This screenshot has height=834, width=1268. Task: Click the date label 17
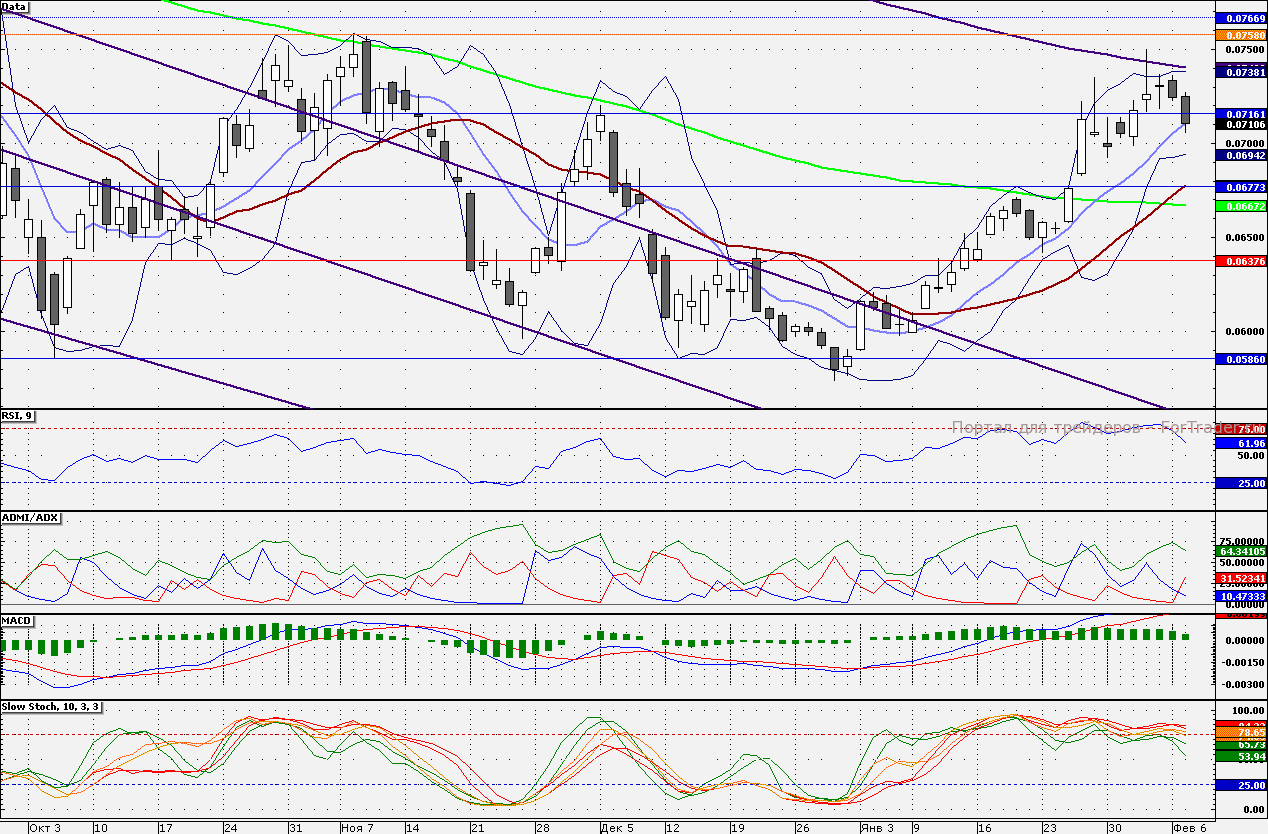pos(165,828)
